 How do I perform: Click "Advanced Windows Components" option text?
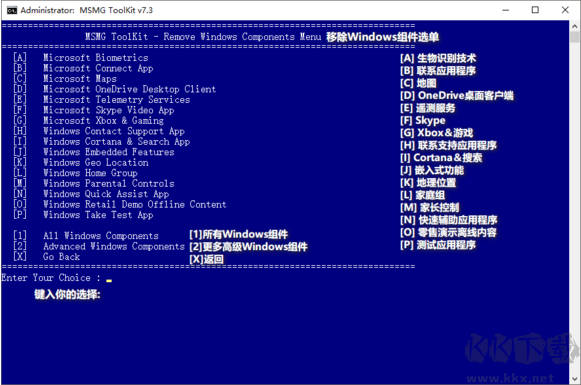click(x=114, y=246)
